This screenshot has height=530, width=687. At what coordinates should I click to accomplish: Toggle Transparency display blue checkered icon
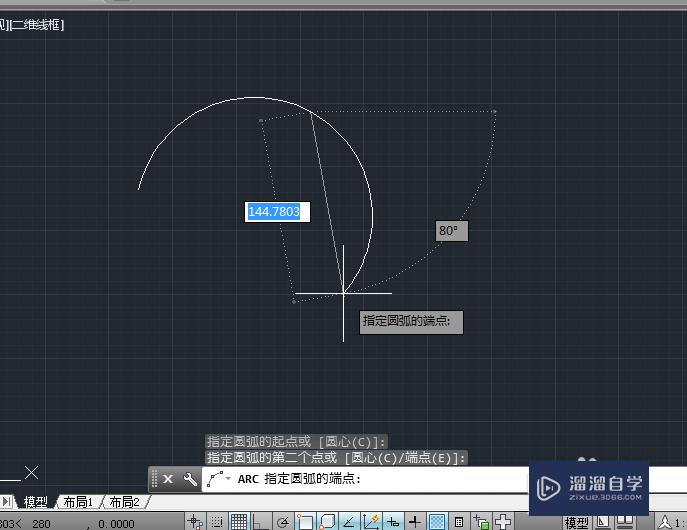tap(437, 522)
